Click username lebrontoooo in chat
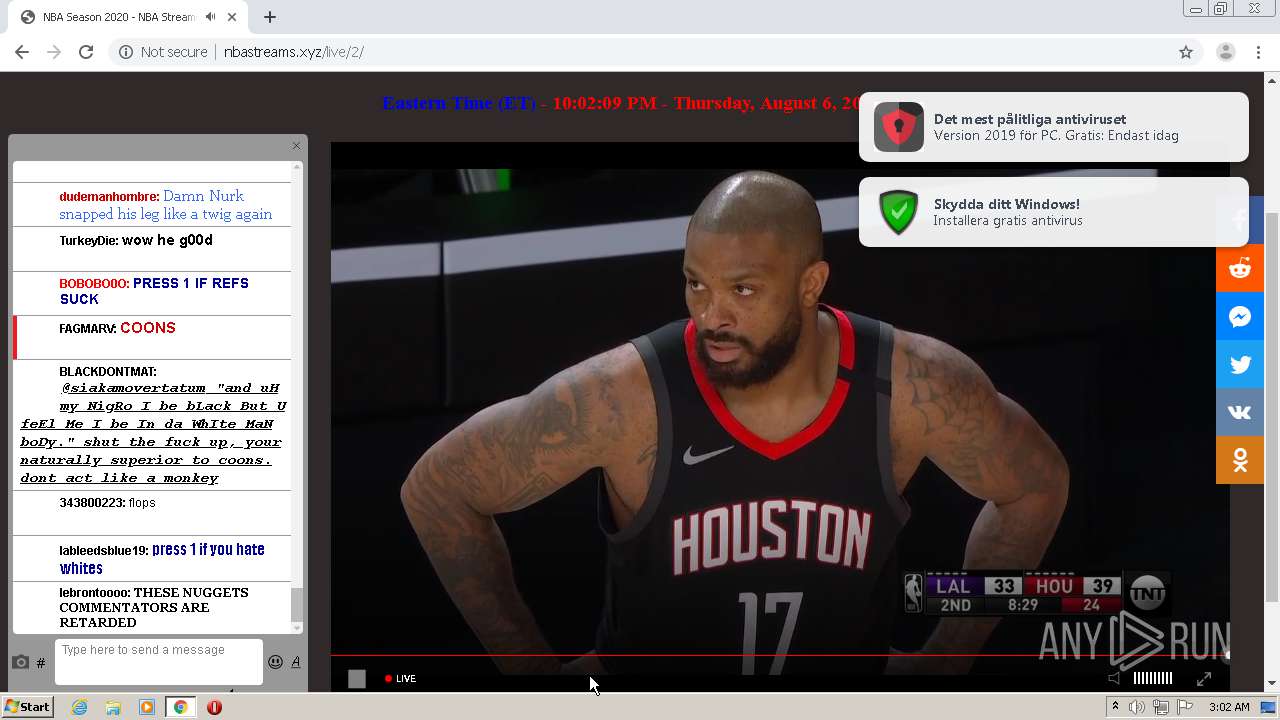Image resolution: width=1280 pixels, height=720 pixels. 95,593
